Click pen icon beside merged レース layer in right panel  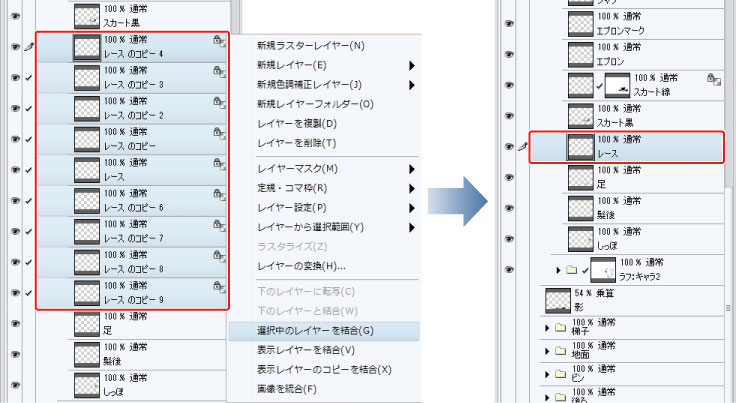pos(522,147)
